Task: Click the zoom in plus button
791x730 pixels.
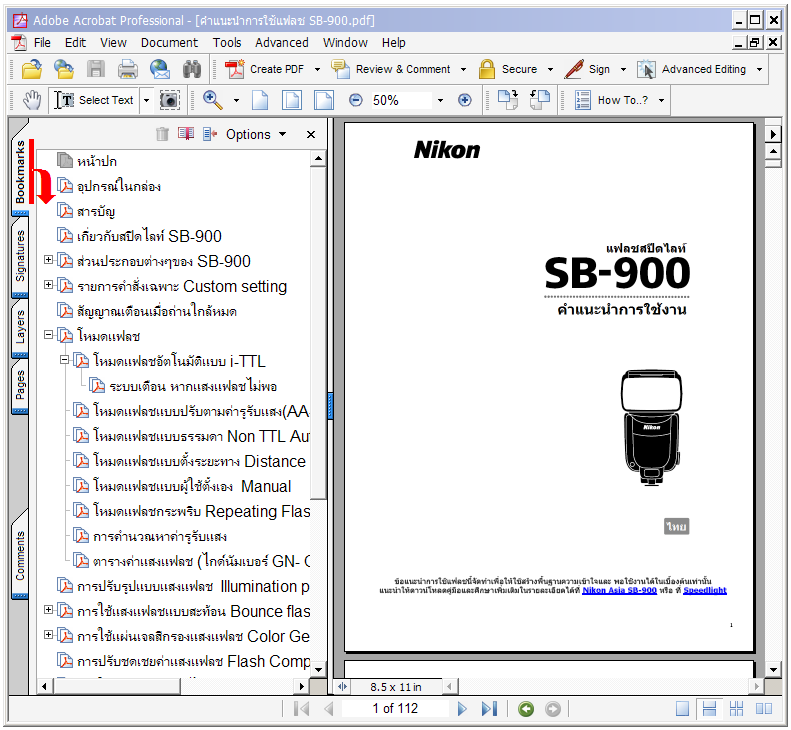Action: [465, 100]
